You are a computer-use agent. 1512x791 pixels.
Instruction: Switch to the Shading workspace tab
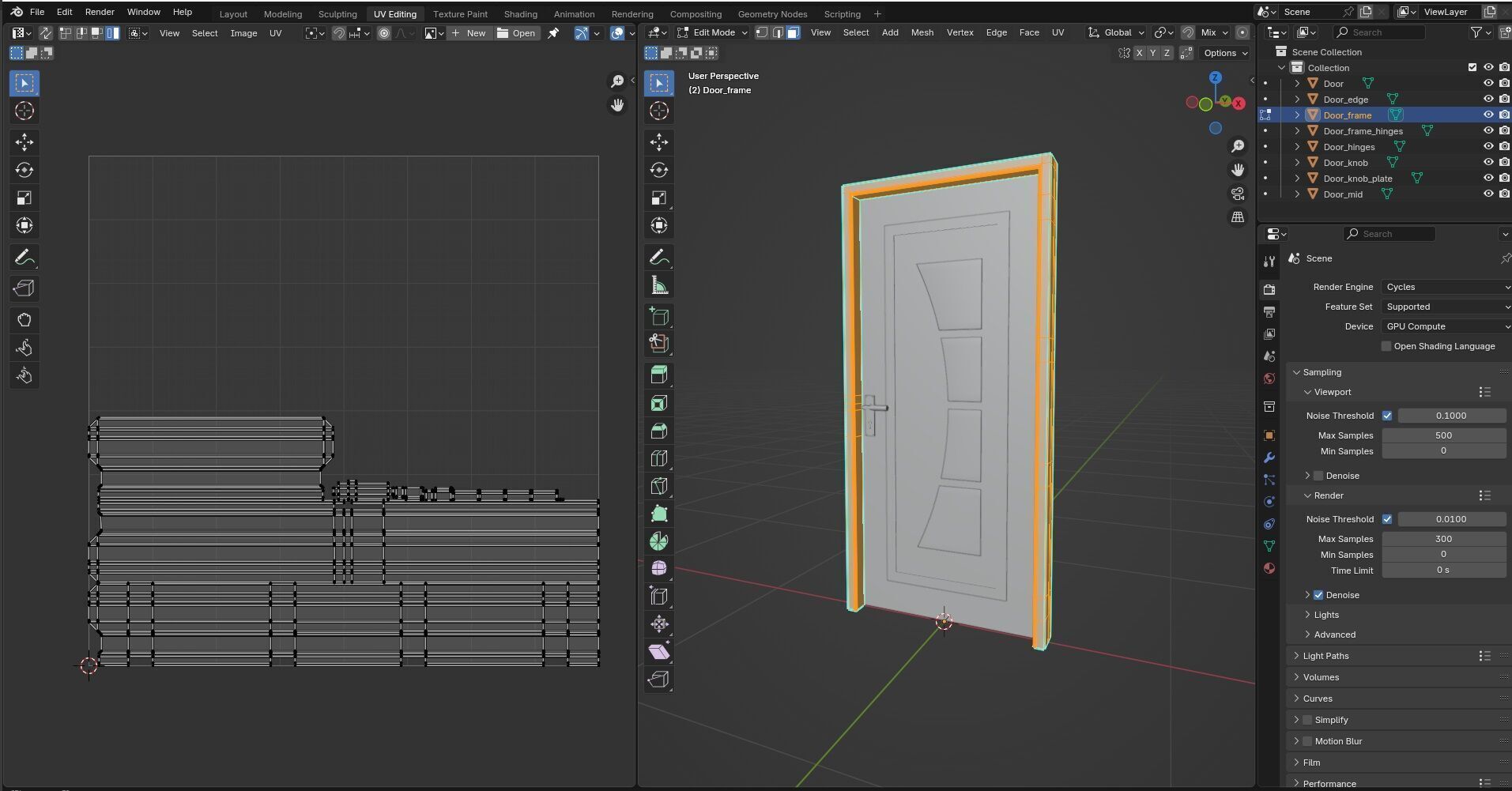[520, 14]
